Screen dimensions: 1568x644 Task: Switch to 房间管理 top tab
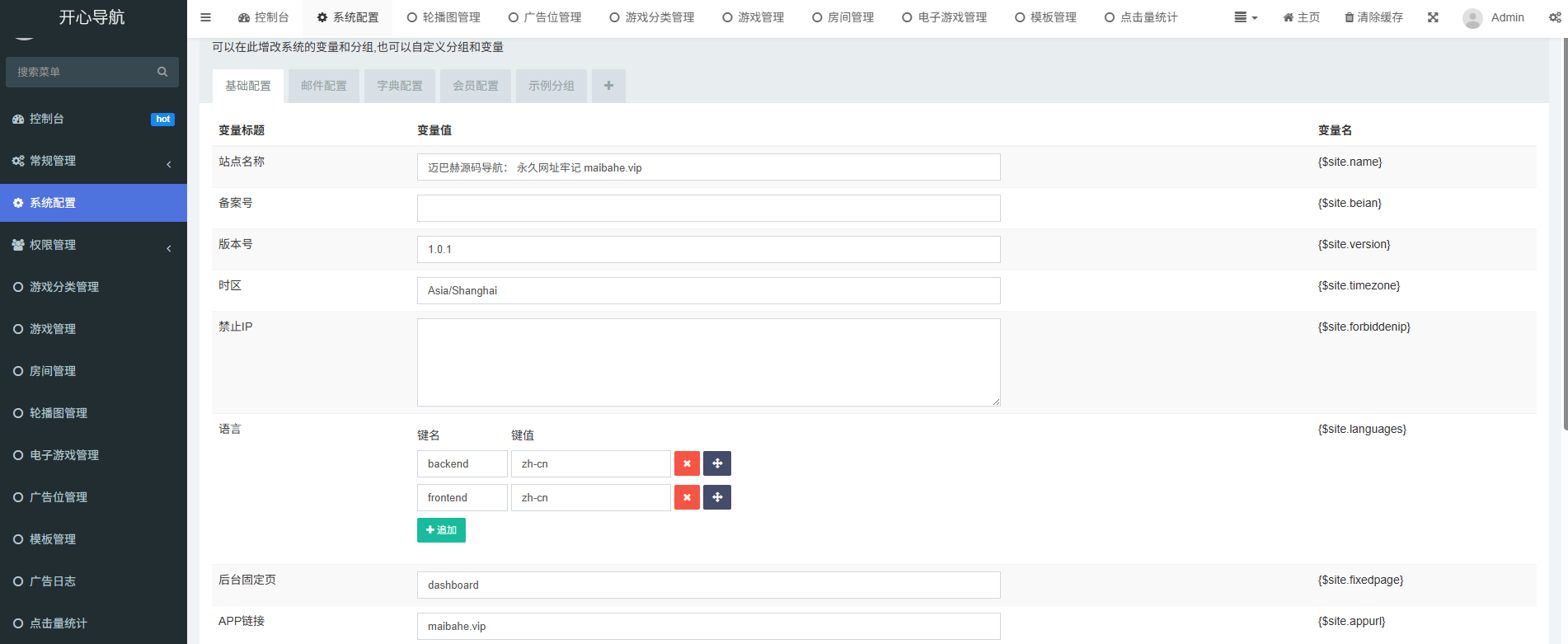[x=843, y=17]
